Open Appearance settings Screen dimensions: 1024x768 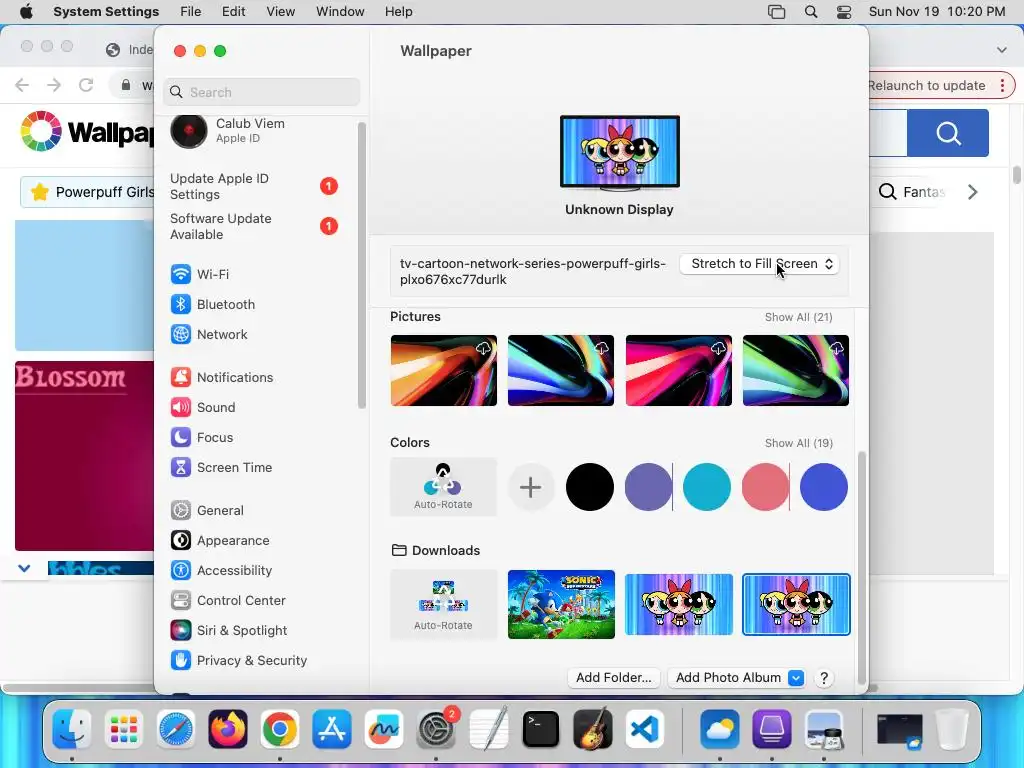point(219,541)
